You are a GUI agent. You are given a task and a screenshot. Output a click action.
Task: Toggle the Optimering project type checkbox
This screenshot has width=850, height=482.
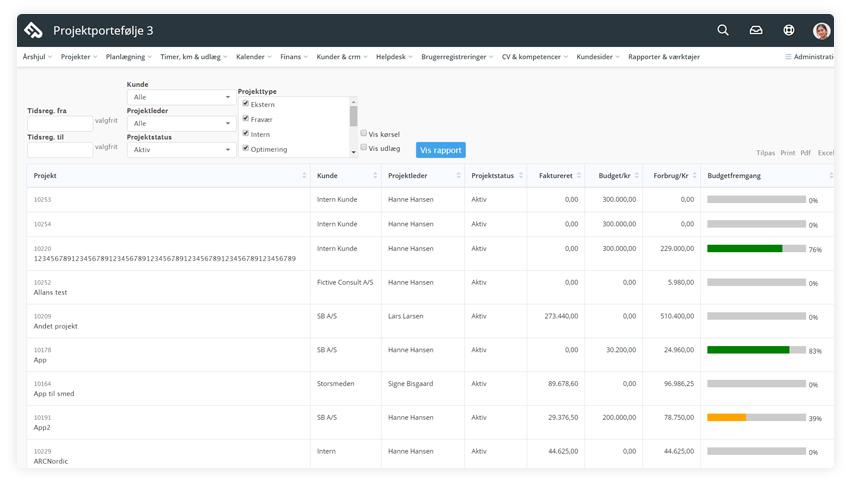tap(246, 148)
